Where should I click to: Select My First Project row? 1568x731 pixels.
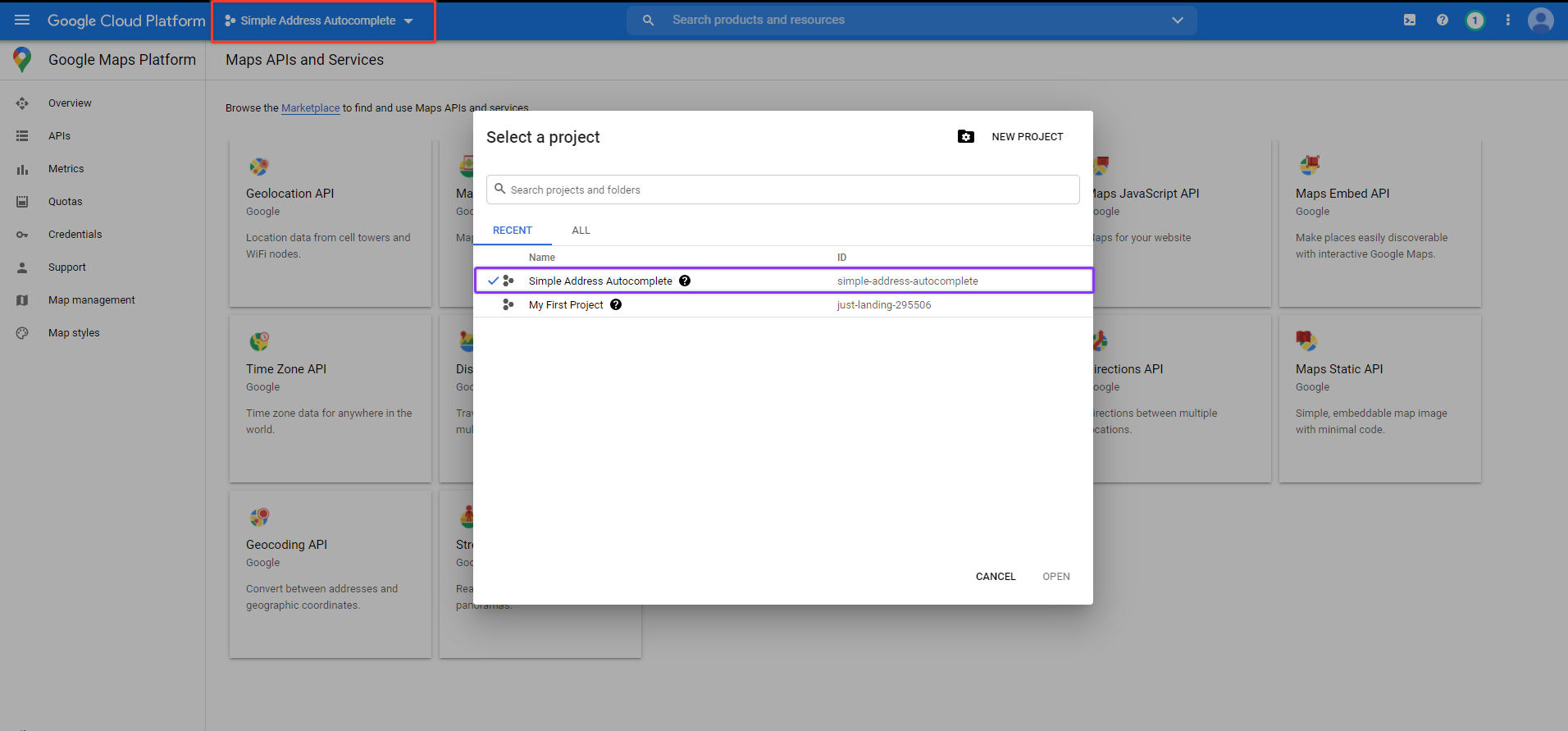click(783, 305)
